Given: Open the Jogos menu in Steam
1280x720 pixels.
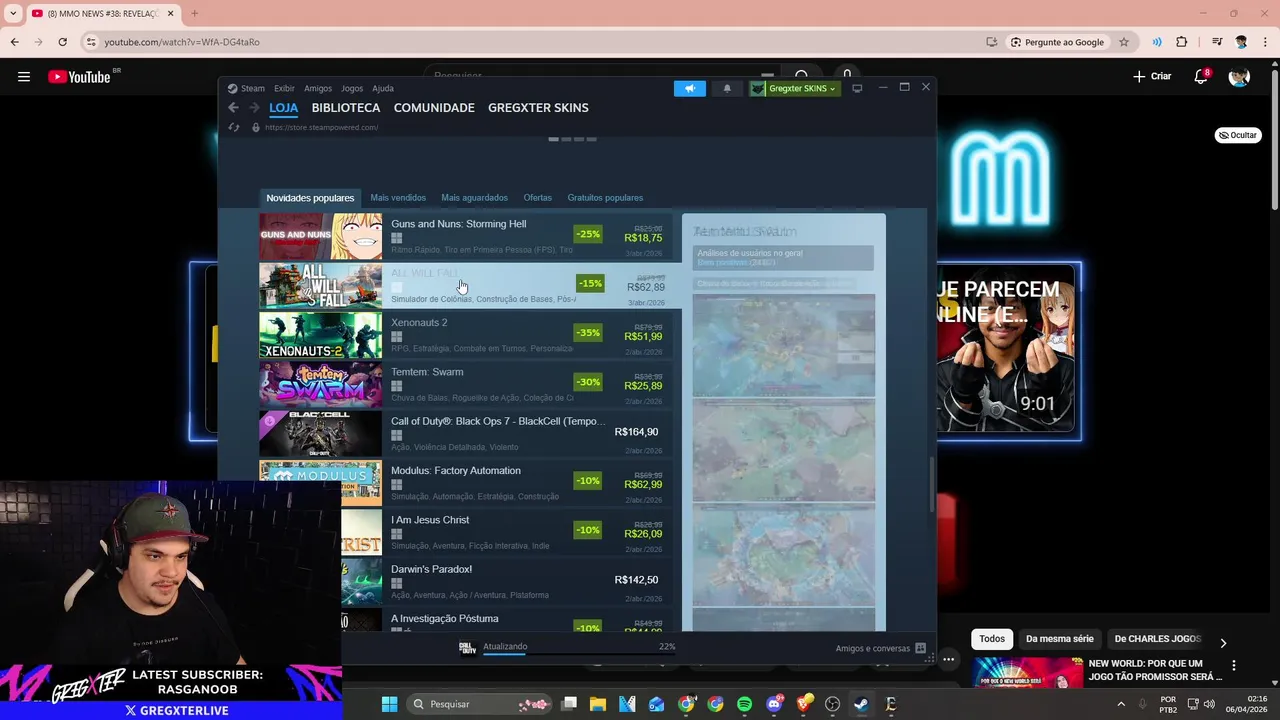Looking at the screenshot, I should (x=352, y=88).
